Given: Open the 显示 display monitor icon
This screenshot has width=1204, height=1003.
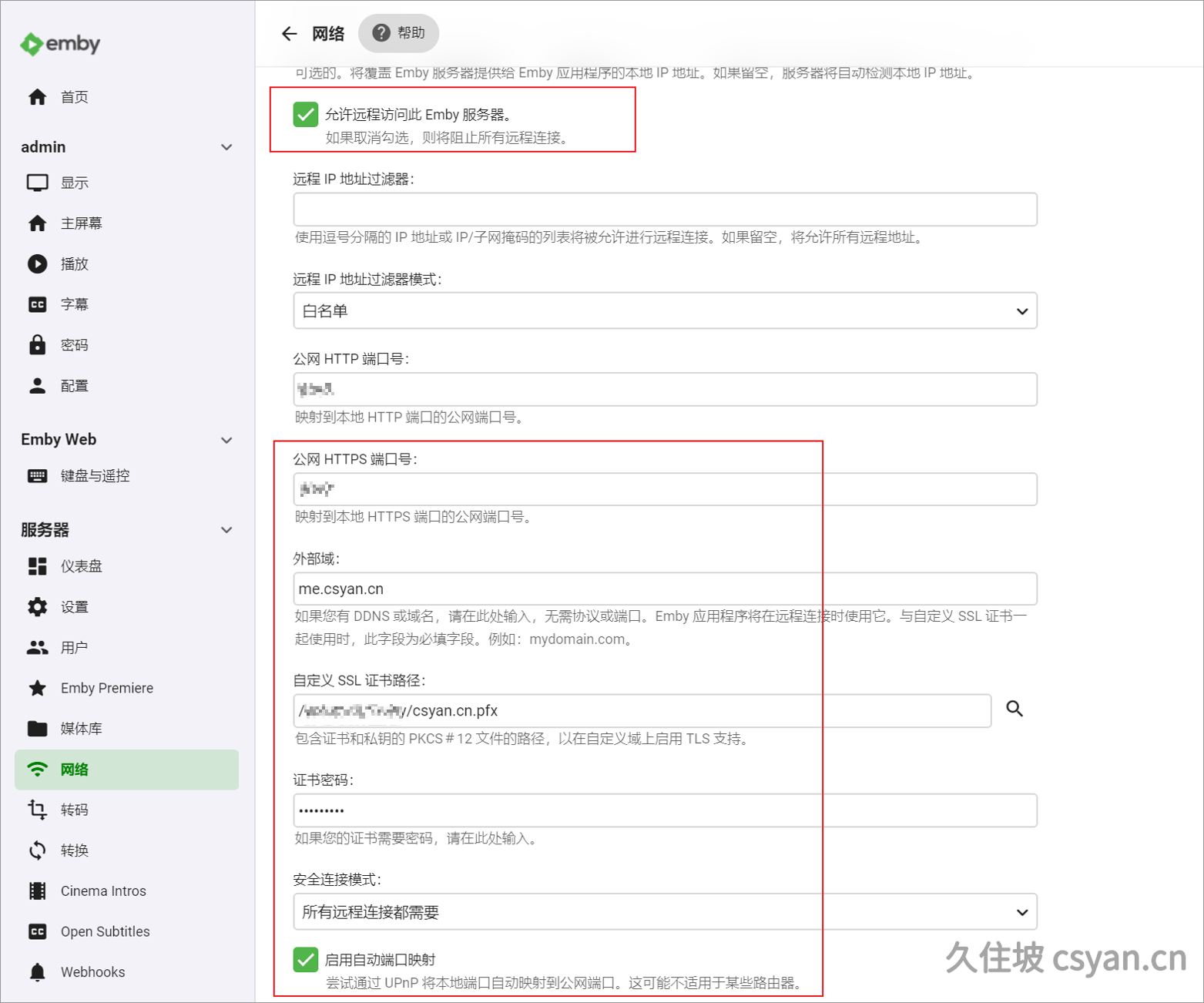Looking at the screenshot, I should 37,183.
